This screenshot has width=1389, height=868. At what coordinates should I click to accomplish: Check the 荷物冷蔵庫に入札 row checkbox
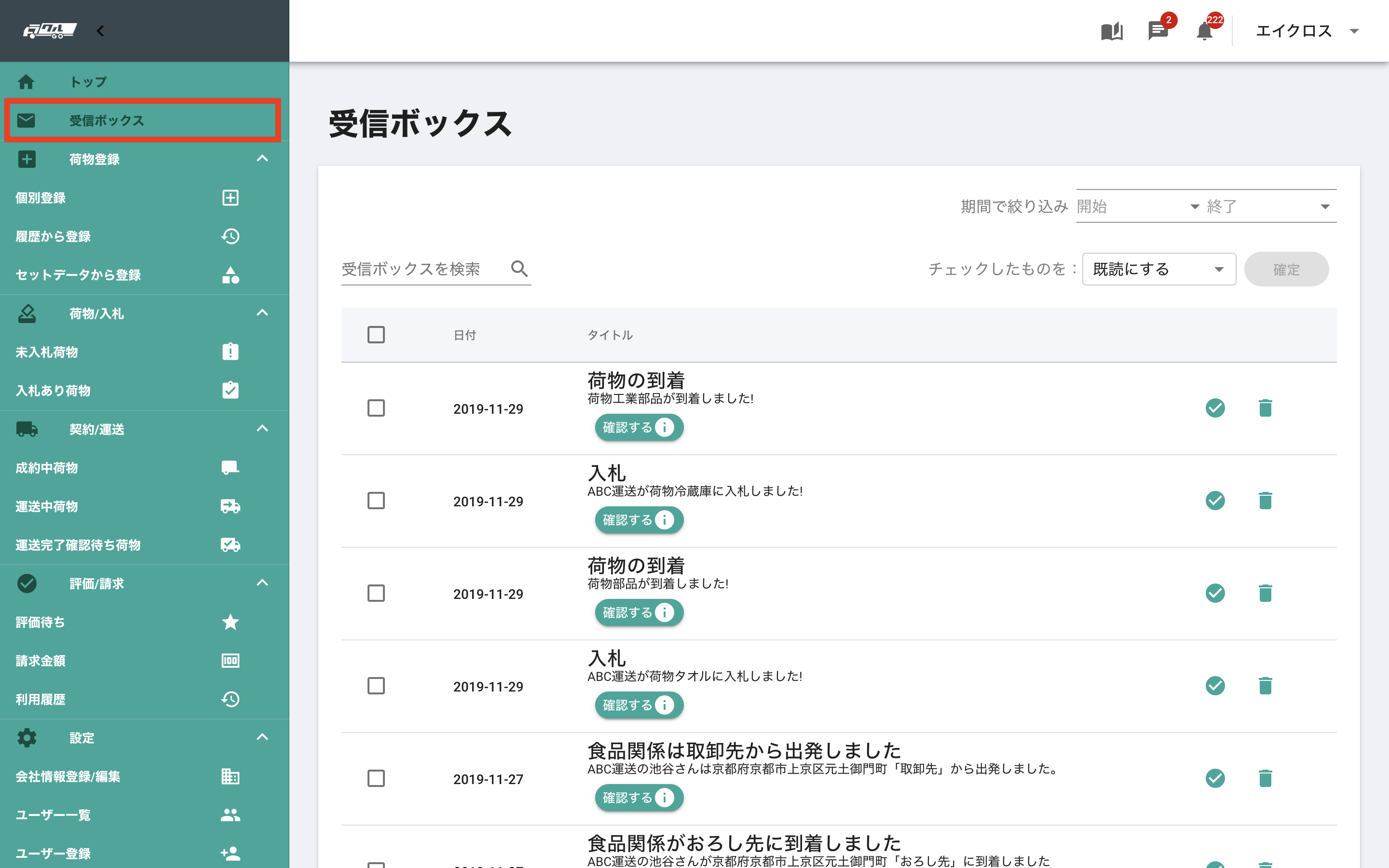[x=376, y=501]
